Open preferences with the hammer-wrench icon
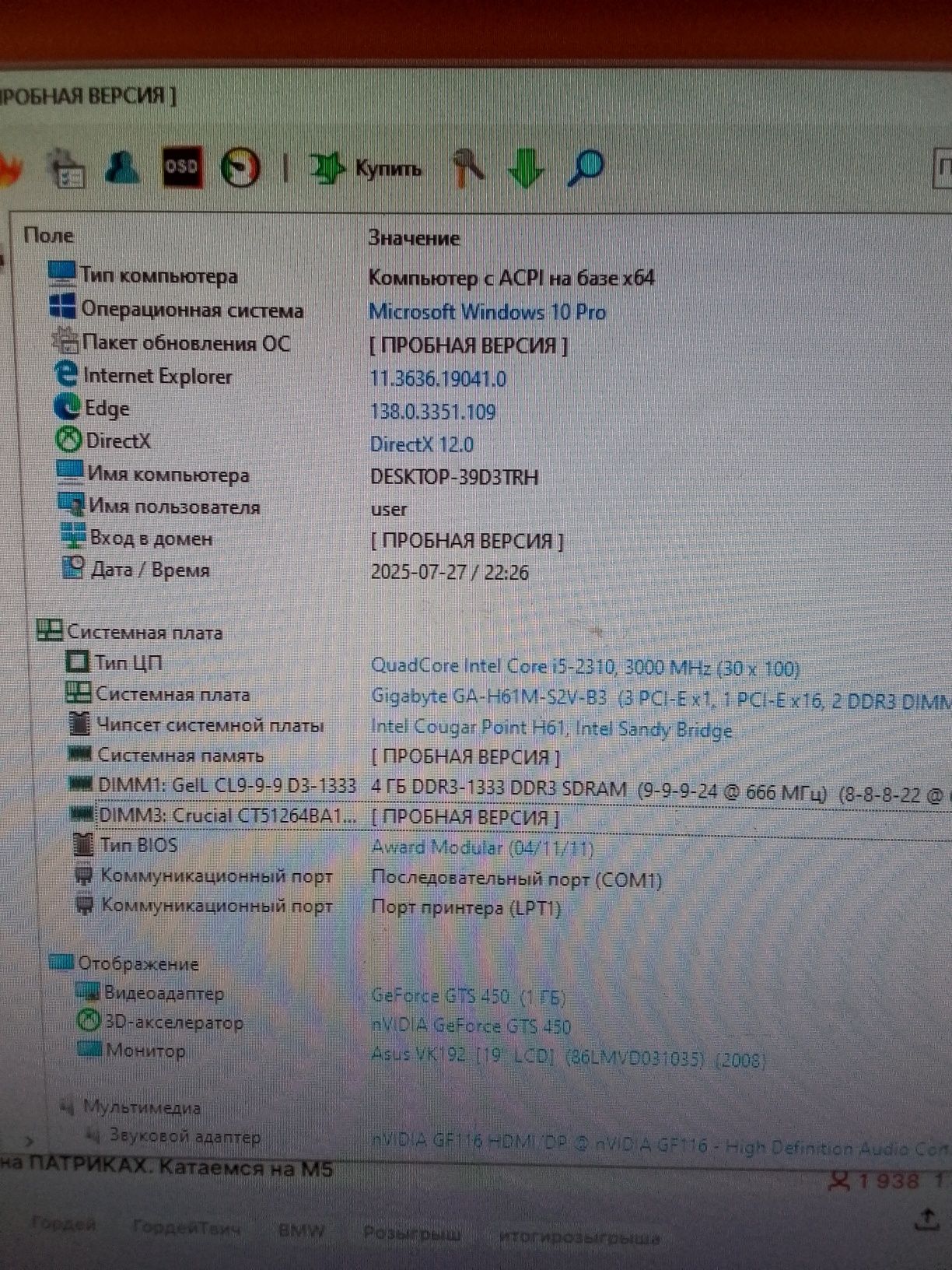 tap(468, 167)
